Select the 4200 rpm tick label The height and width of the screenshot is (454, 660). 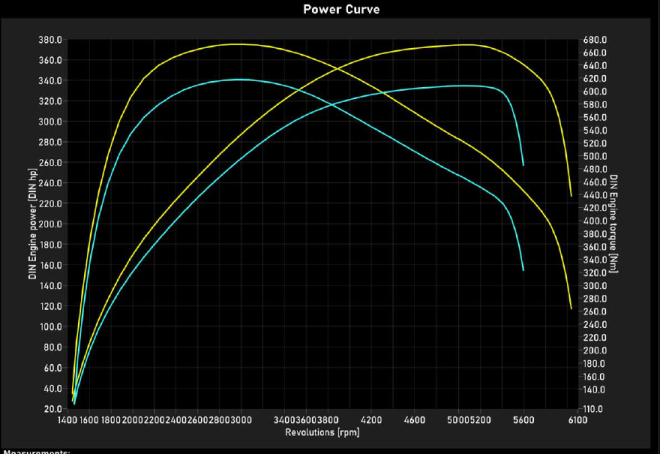pyautogui.click(x=373, y=422)
